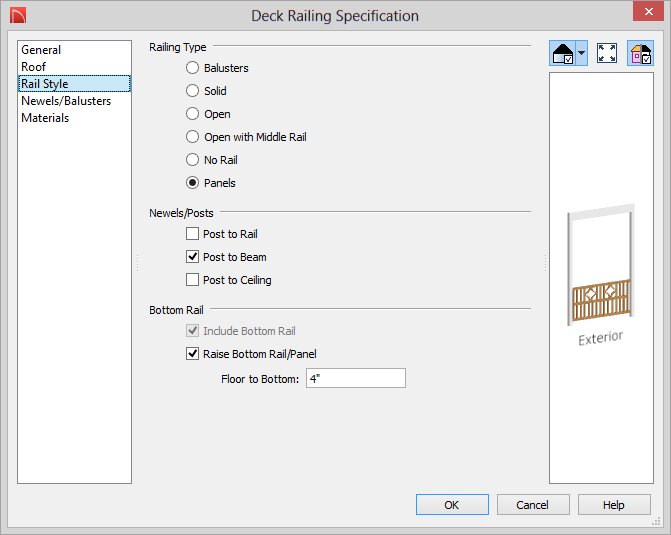671x535 pixels.
Task: Click the house preview view icon
Action: (x=562, y=54)
